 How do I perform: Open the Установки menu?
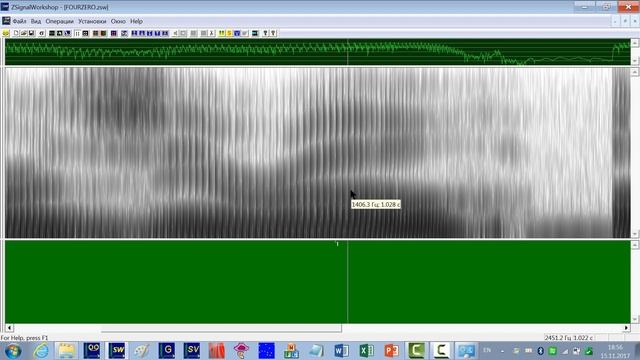[x=92, y=21]
